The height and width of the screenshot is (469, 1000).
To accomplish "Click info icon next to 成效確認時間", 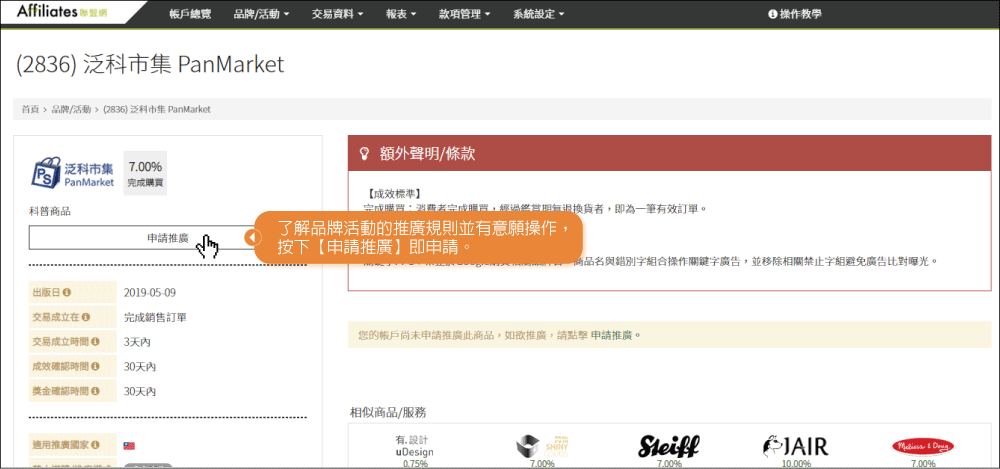I will [95, 366].
